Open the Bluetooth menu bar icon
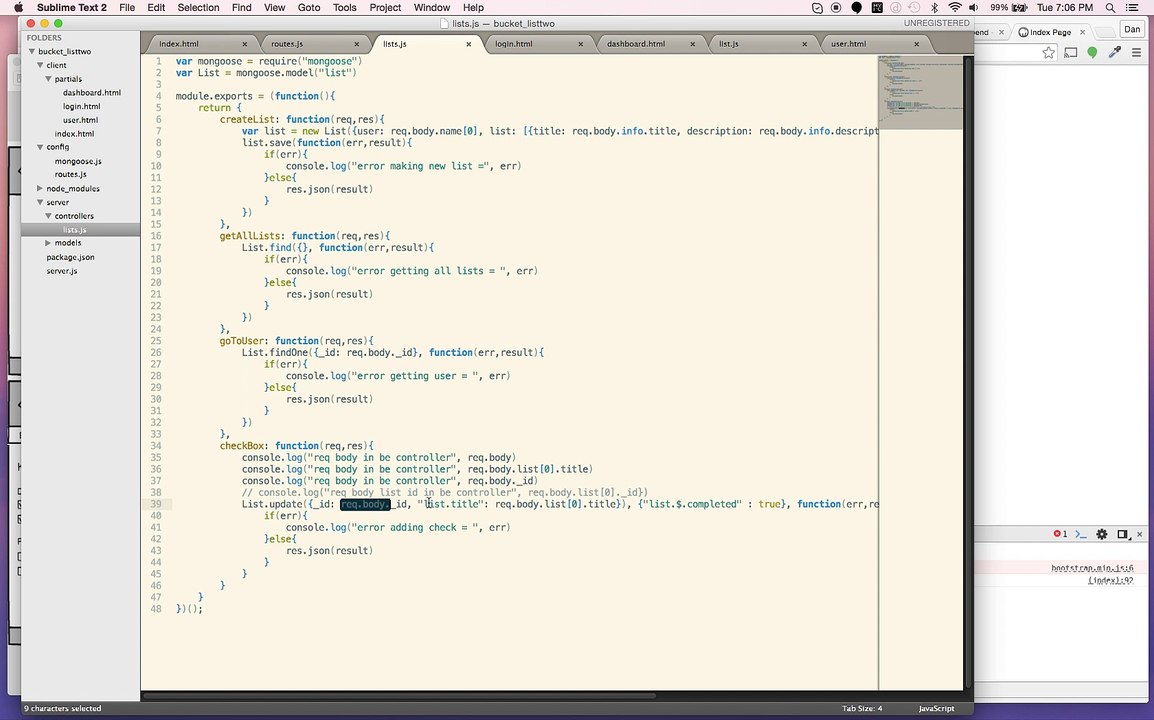Screen dimensions: 1154x720 pos(935,7)
